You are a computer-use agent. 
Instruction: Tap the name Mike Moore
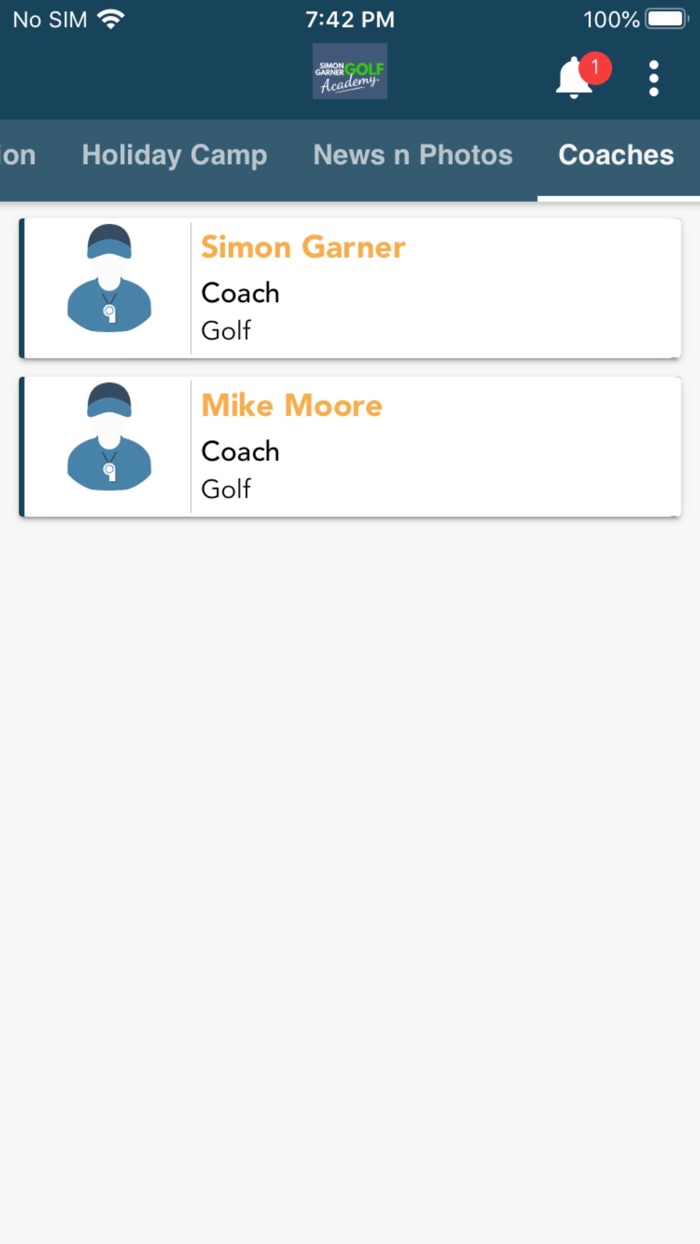tap(291, 404)
